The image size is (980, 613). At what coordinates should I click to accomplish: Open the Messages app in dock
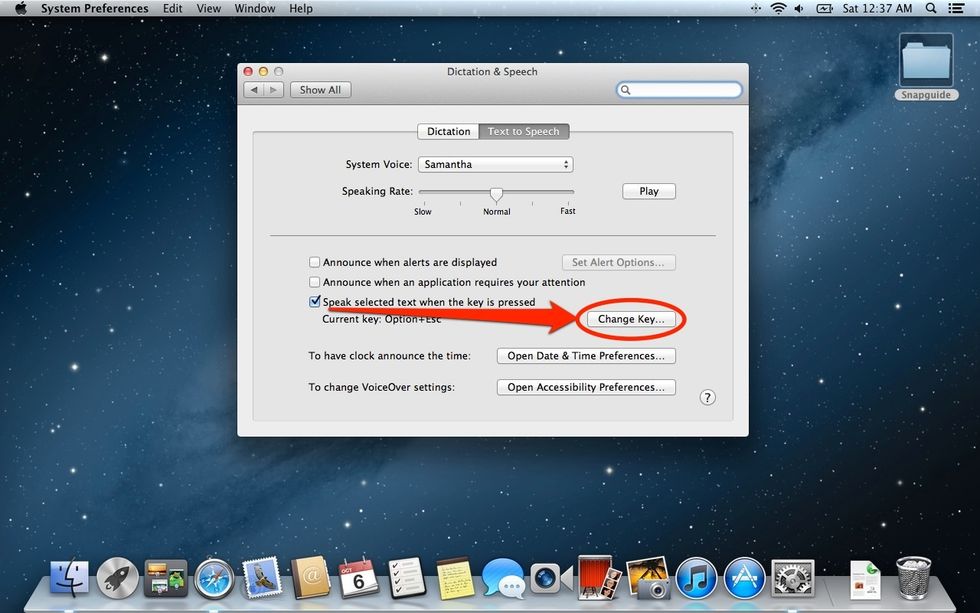tap(502, 577)
